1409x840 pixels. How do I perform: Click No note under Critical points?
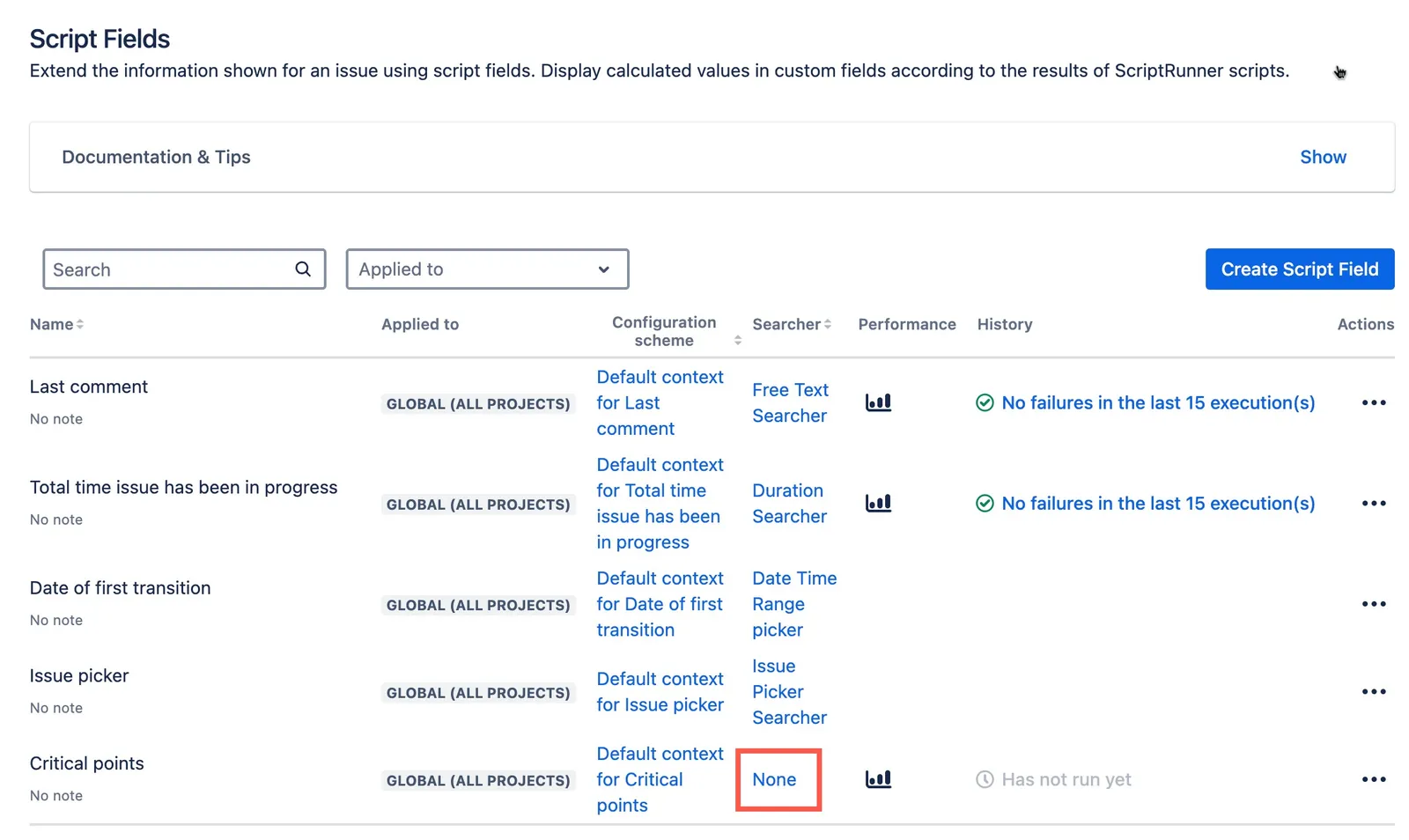(56, 796)
